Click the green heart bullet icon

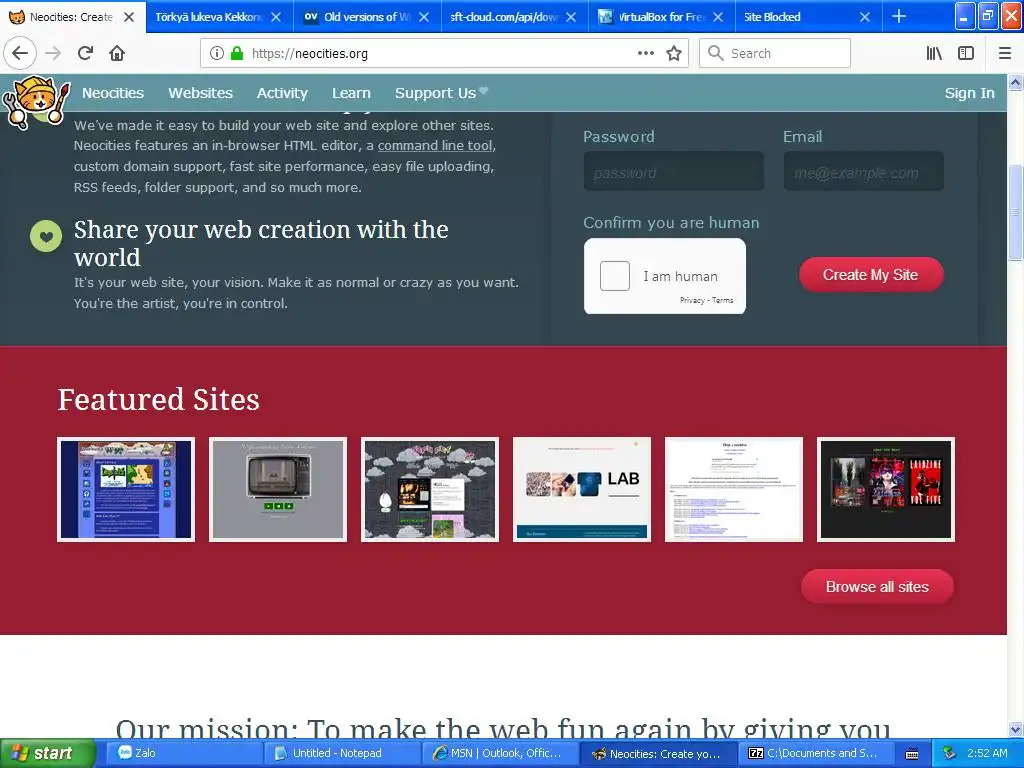coord(46,236)
